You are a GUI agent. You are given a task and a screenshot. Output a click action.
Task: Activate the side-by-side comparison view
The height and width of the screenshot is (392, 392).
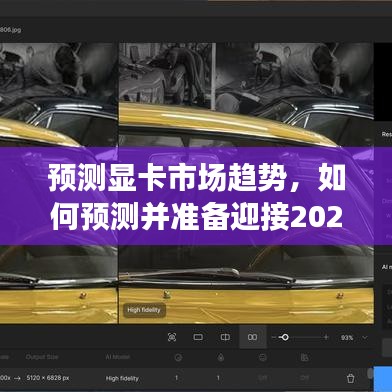(252, 337)
